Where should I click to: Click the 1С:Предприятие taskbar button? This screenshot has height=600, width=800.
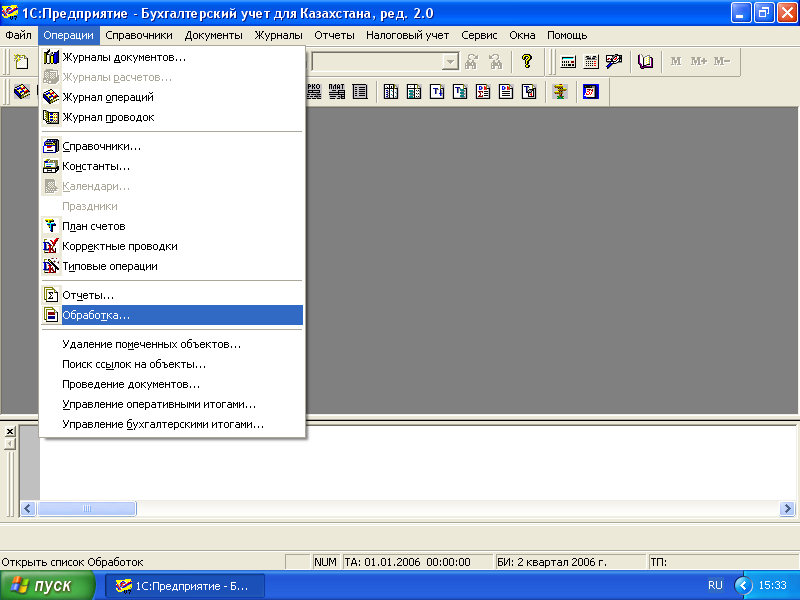pyautogui.click(x=185, y=586)
